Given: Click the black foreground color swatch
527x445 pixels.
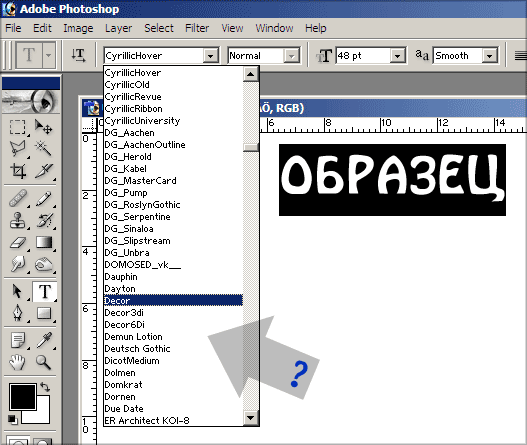Looking at the screenshot, I should [x=23, y=397].
